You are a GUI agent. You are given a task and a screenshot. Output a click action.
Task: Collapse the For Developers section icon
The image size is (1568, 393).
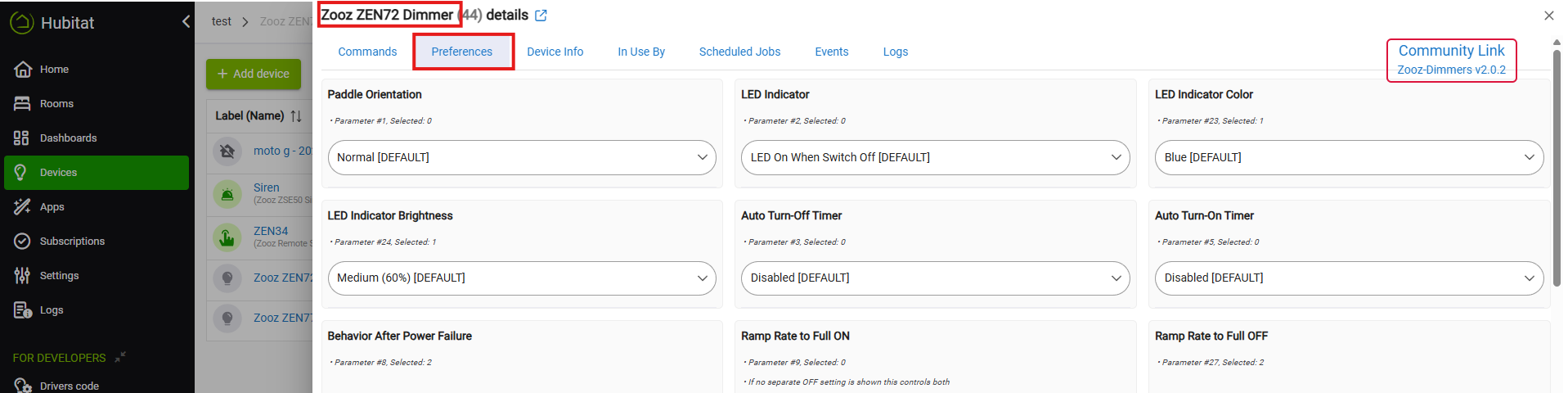(x=120, y=357)
